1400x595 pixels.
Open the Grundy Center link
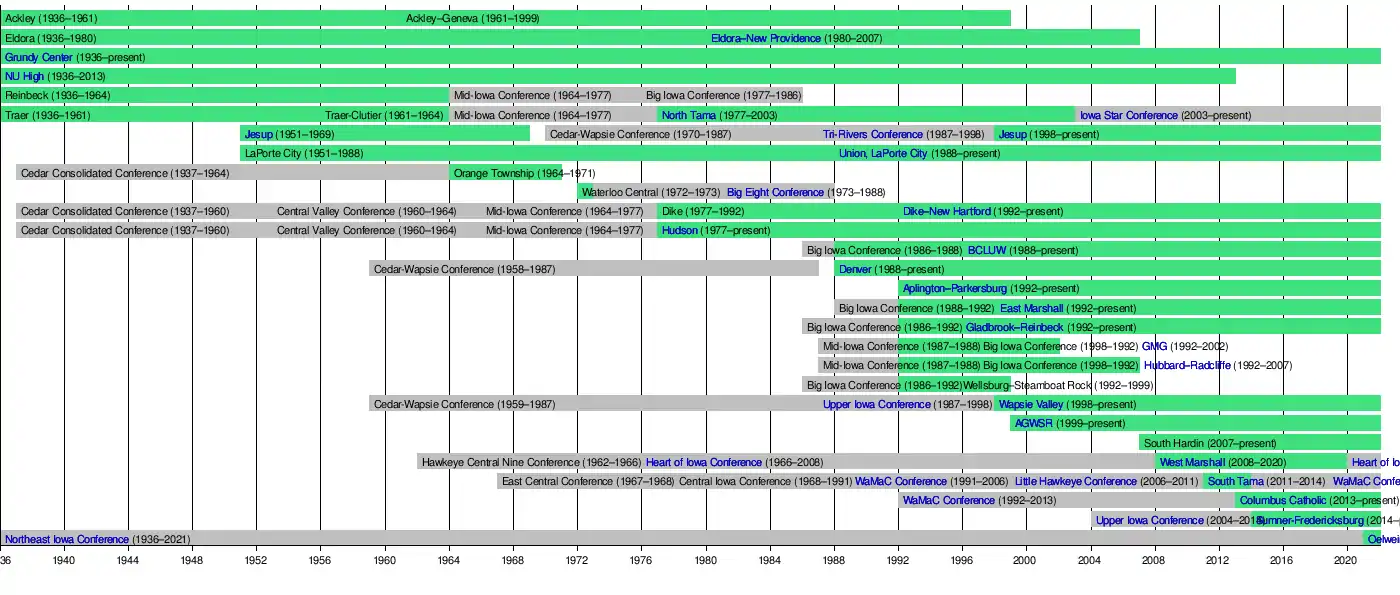coord(38,57)
